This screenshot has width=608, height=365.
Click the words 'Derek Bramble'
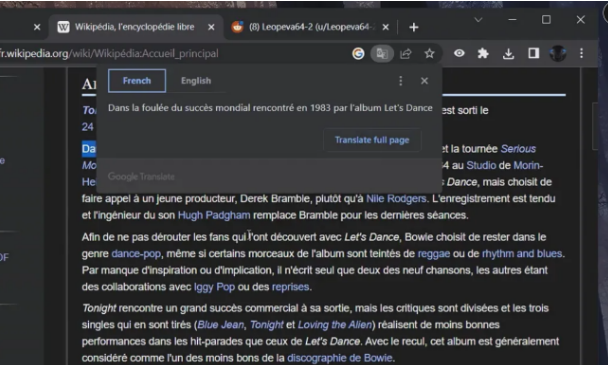[275, 199]
